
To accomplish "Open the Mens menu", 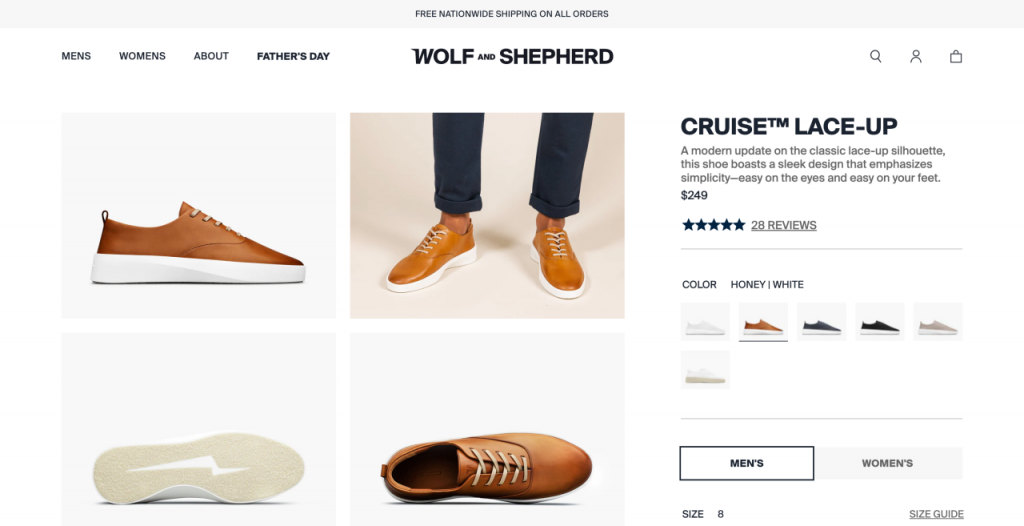I will tap(76, 56).
